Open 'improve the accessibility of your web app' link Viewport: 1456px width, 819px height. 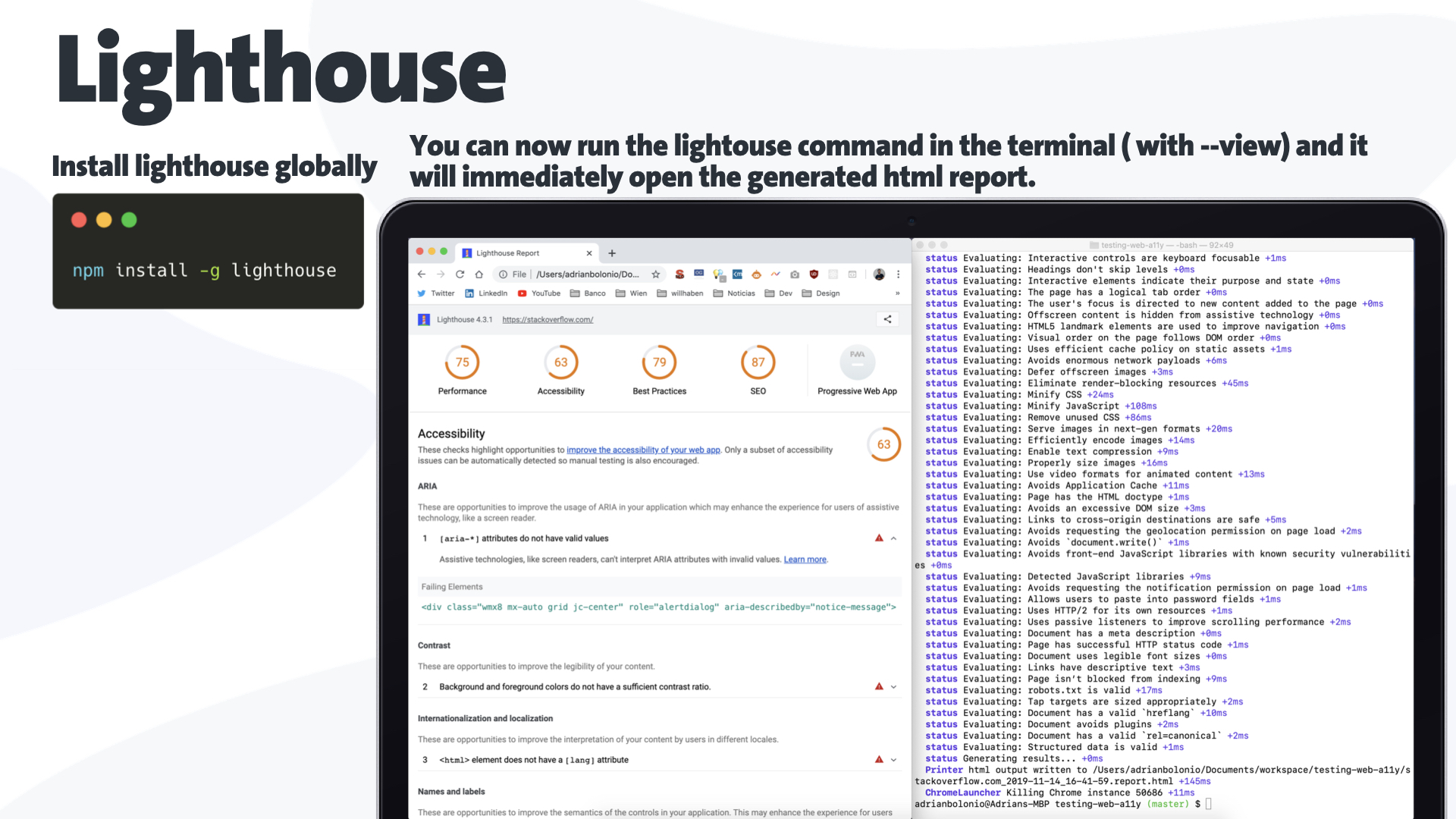643,450
